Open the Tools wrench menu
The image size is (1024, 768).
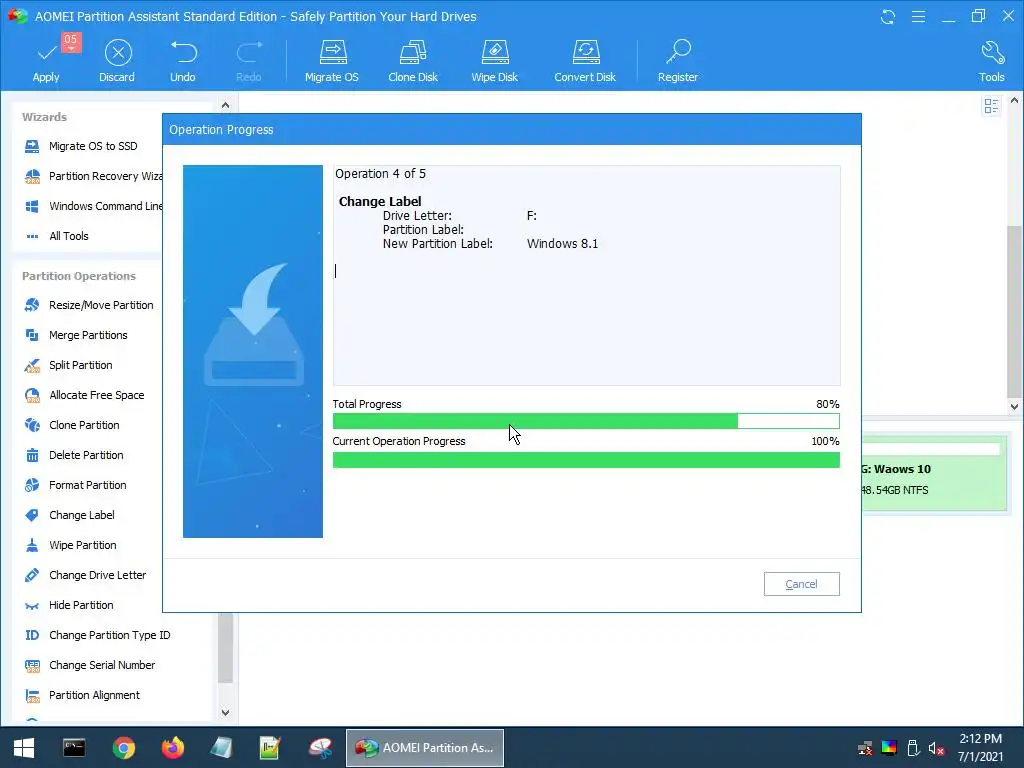click(992, 61)
